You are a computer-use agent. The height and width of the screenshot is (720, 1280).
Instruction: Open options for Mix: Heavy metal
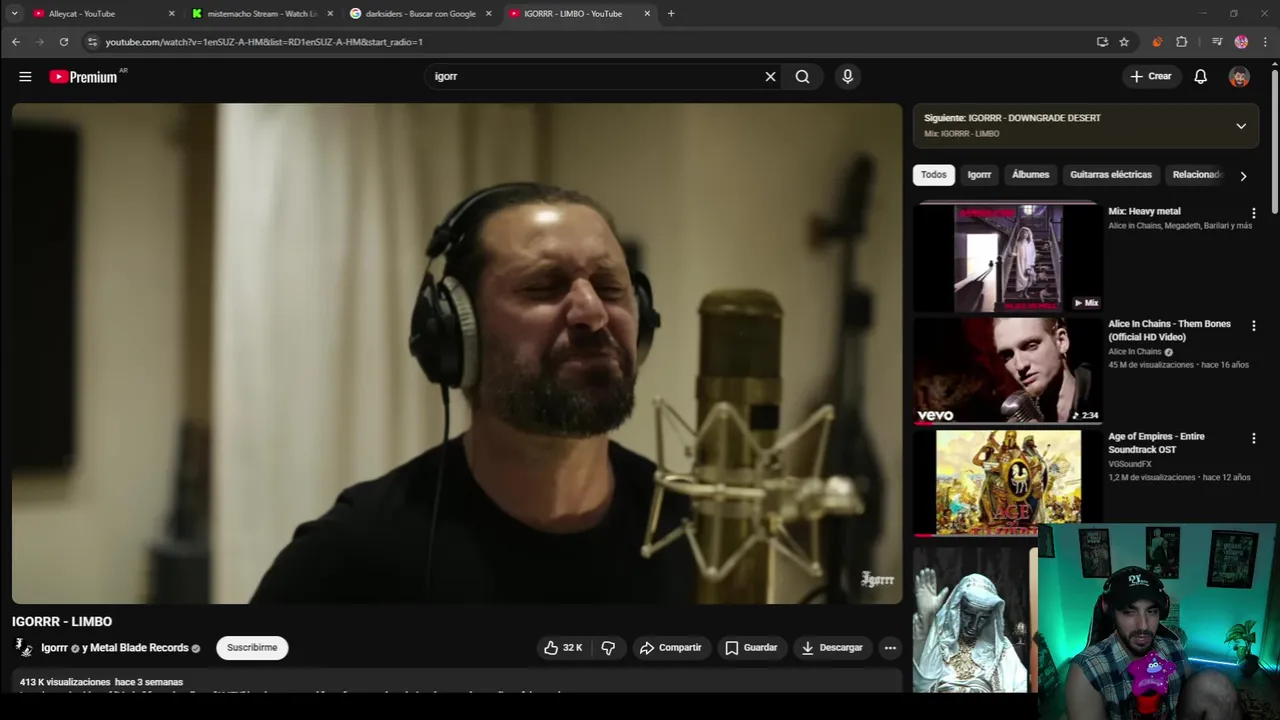1253,213
